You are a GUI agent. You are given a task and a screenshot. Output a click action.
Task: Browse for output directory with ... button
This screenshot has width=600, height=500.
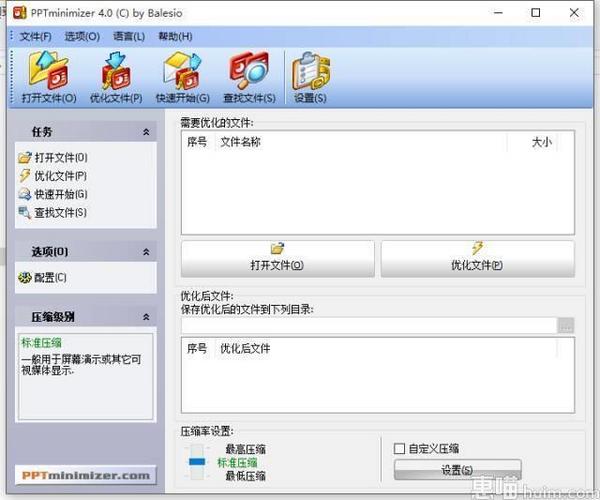point(566,326)
